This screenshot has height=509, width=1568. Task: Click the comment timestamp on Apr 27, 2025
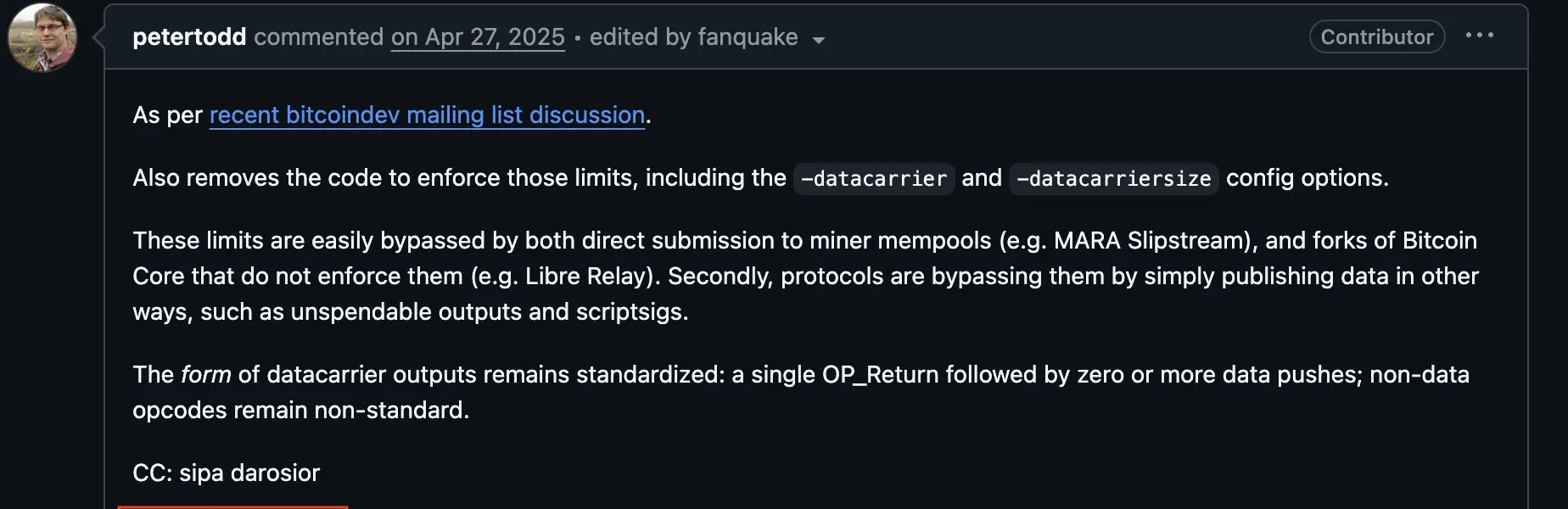point(477,36)
